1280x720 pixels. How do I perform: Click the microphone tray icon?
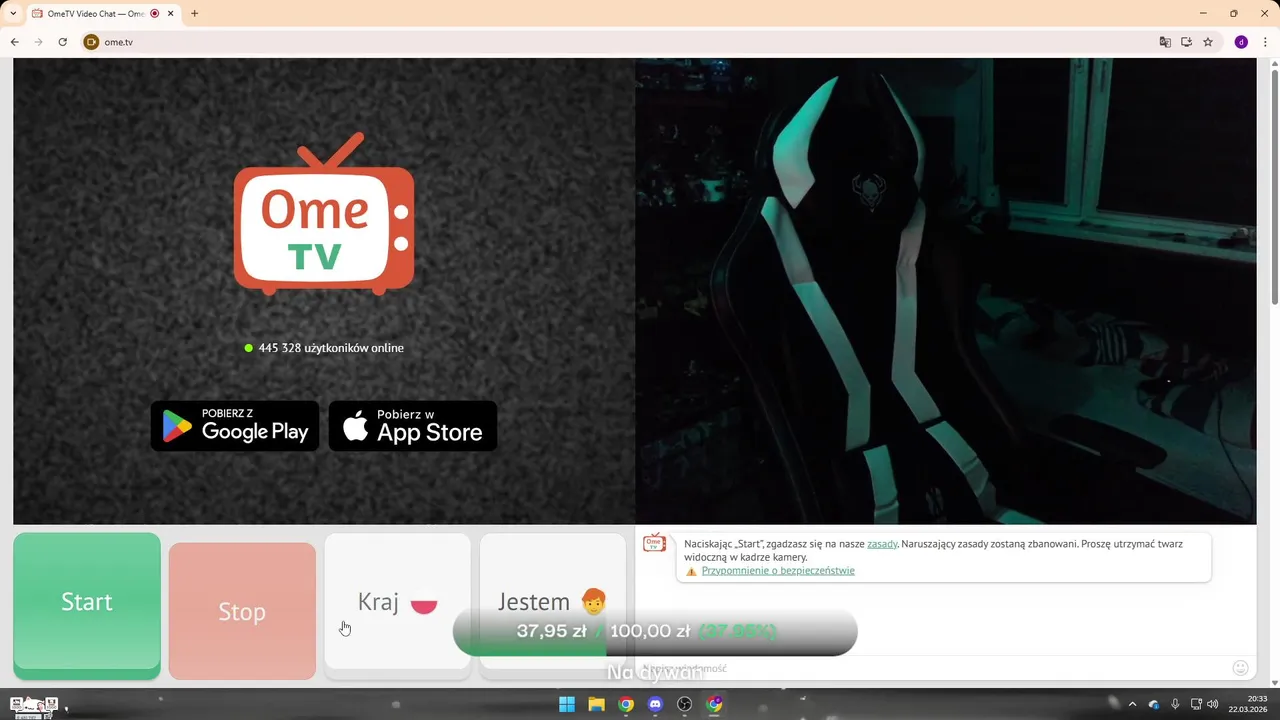pos(1175,704)
